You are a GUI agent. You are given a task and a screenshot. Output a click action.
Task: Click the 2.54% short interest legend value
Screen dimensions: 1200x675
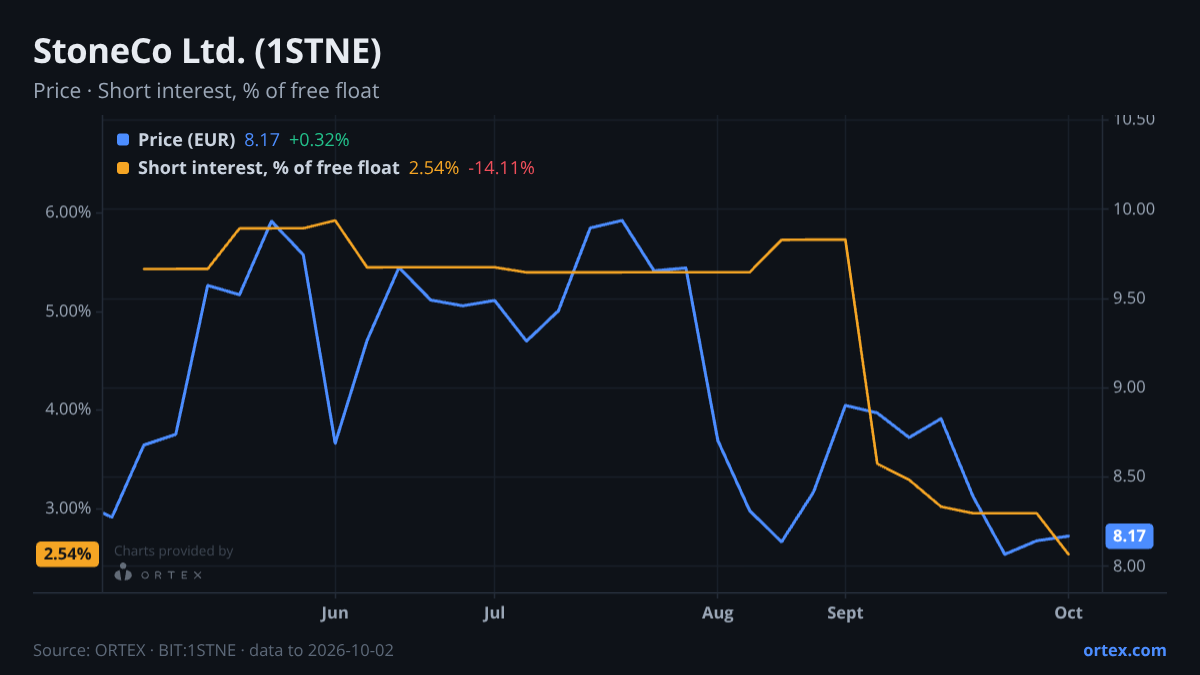434,168
